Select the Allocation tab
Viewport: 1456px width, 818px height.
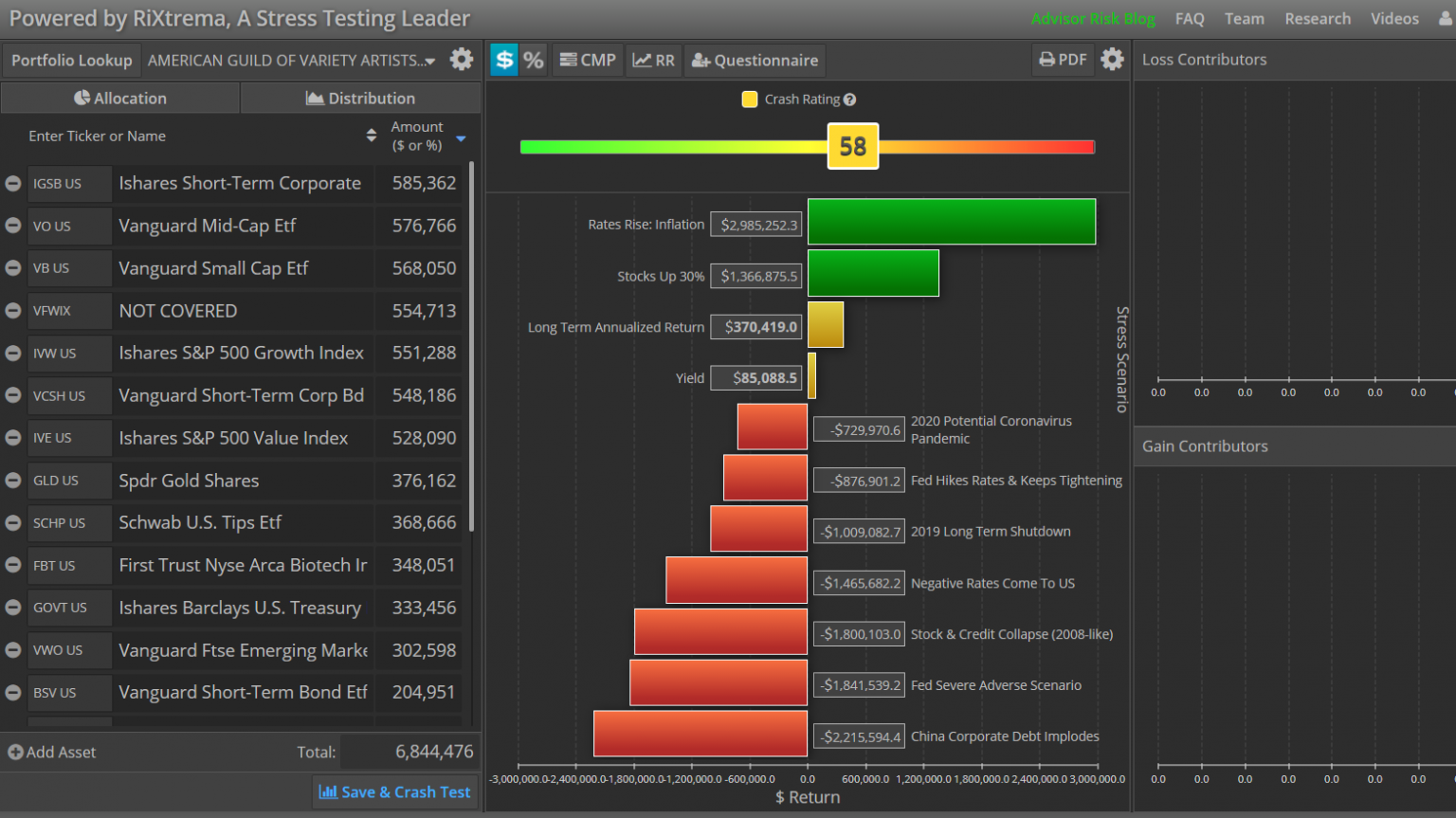119,98
